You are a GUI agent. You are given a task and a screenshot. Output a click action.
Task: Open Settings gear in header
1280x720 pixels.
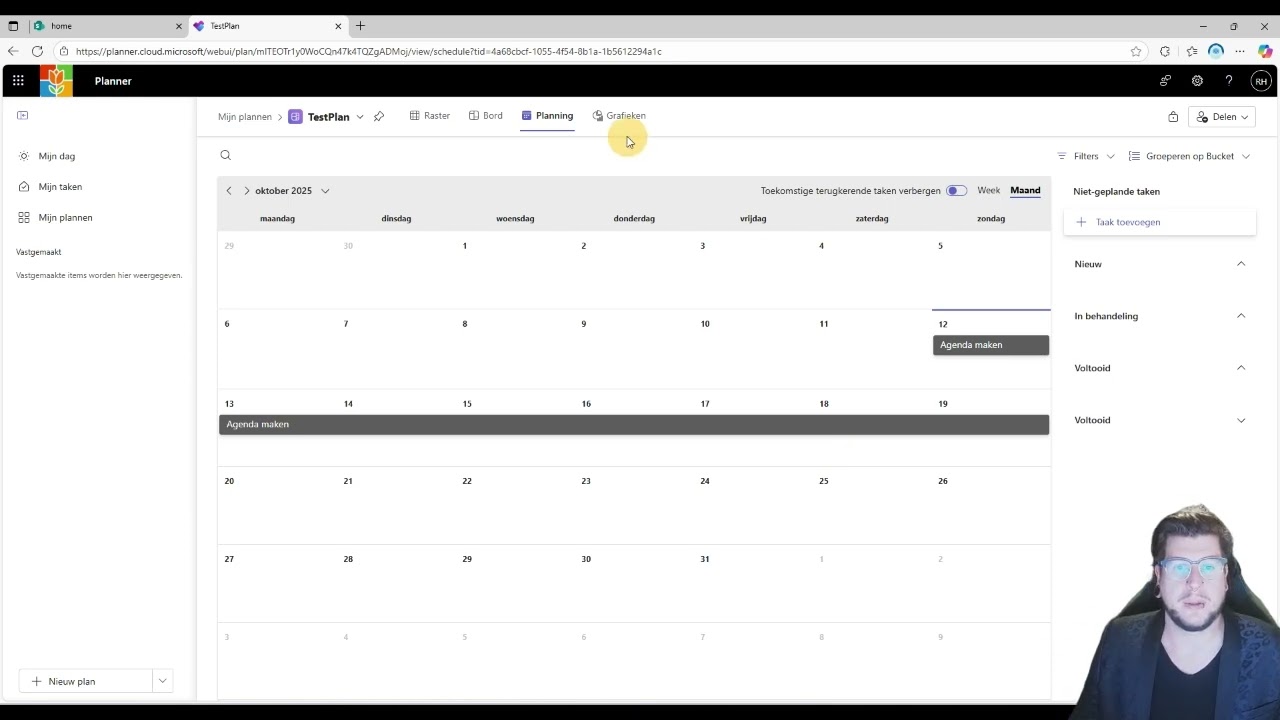coord(1197,81)
